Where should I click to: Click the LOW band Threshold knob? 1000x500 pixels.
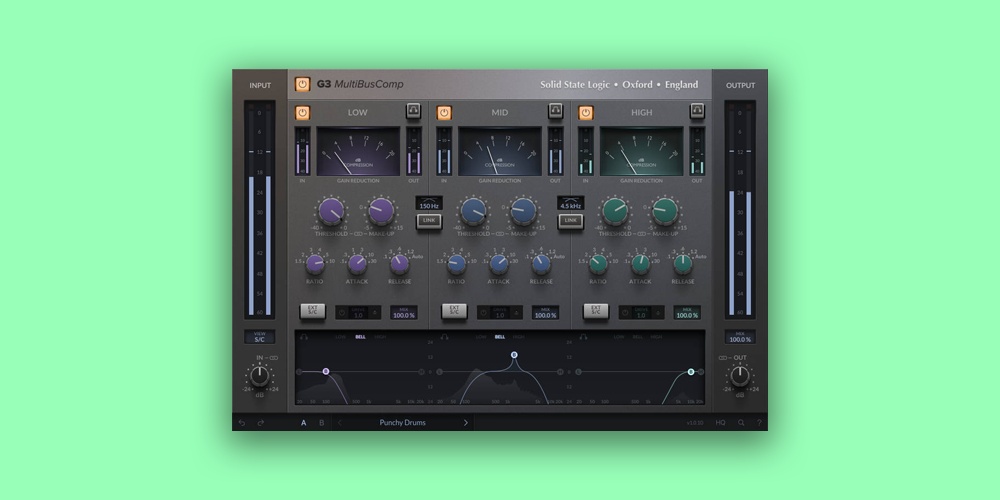(330, 211)
